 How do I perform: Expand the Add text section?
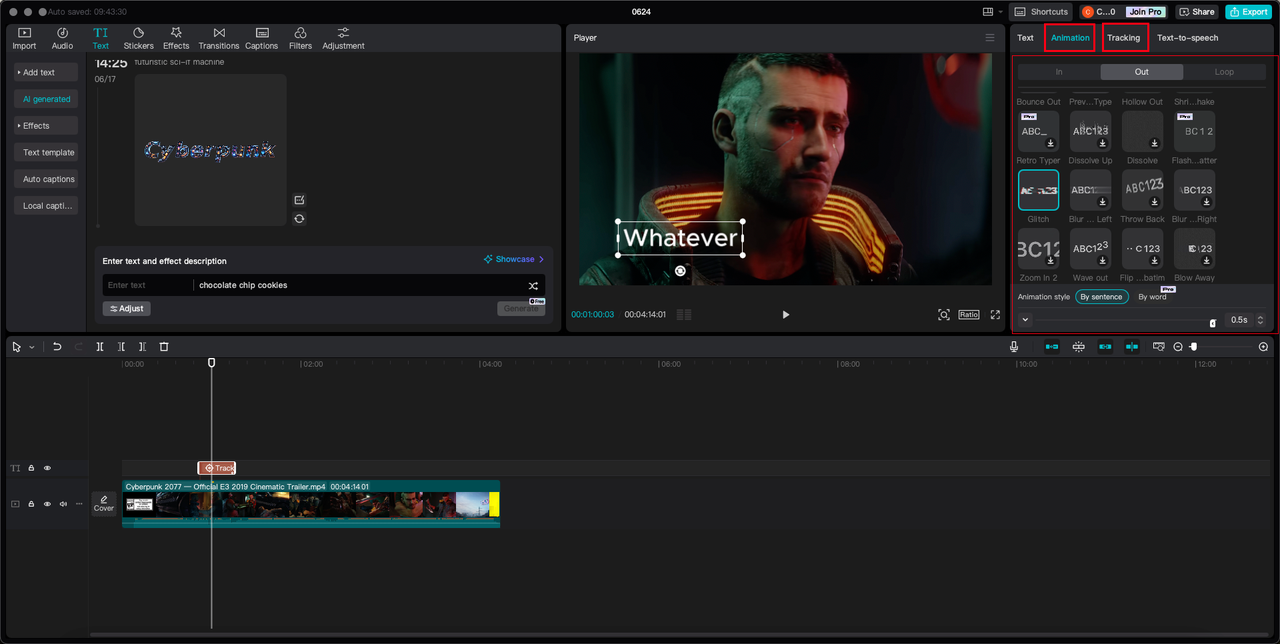(48, 72)
